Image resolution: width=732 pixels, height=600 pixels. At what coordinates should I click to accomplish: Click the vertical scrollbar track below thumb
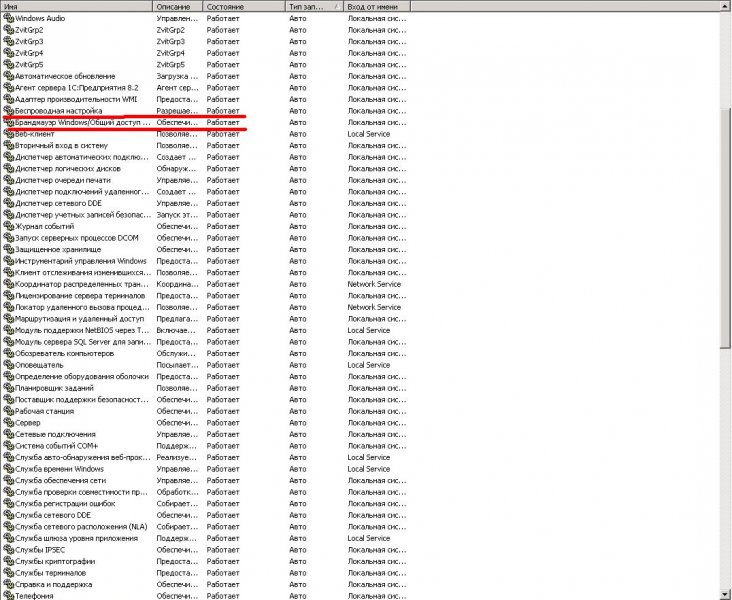[725, 470]
